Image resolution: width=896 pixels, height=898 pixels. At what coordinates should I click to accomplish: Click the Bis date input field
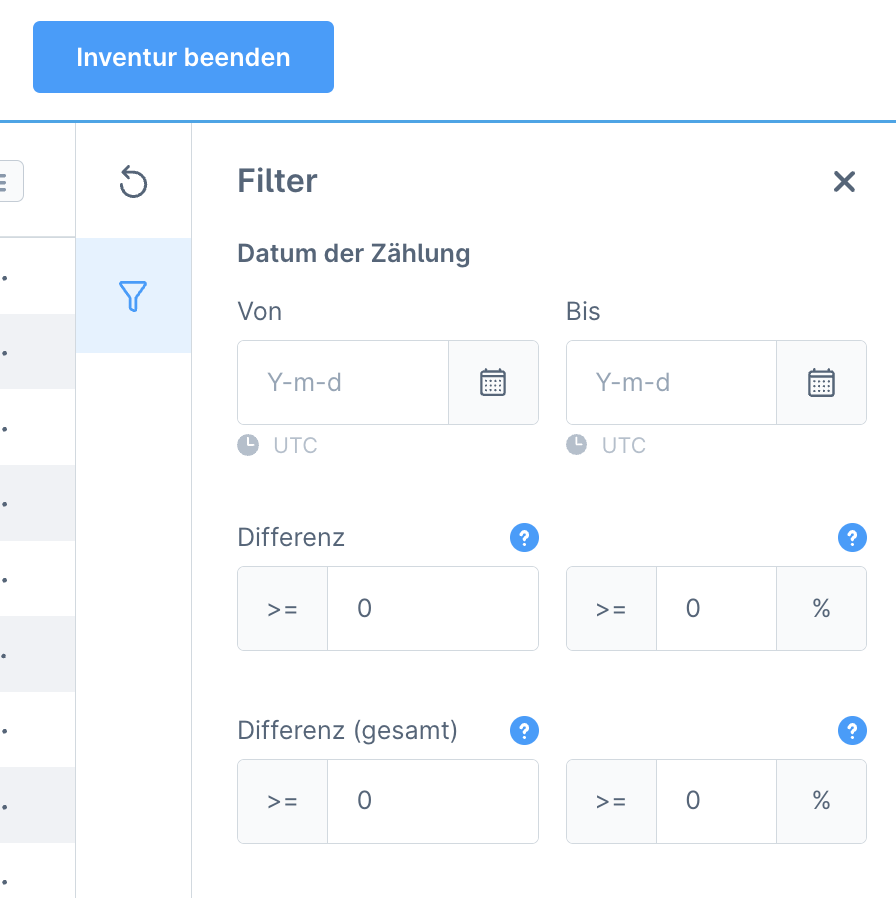671,382
